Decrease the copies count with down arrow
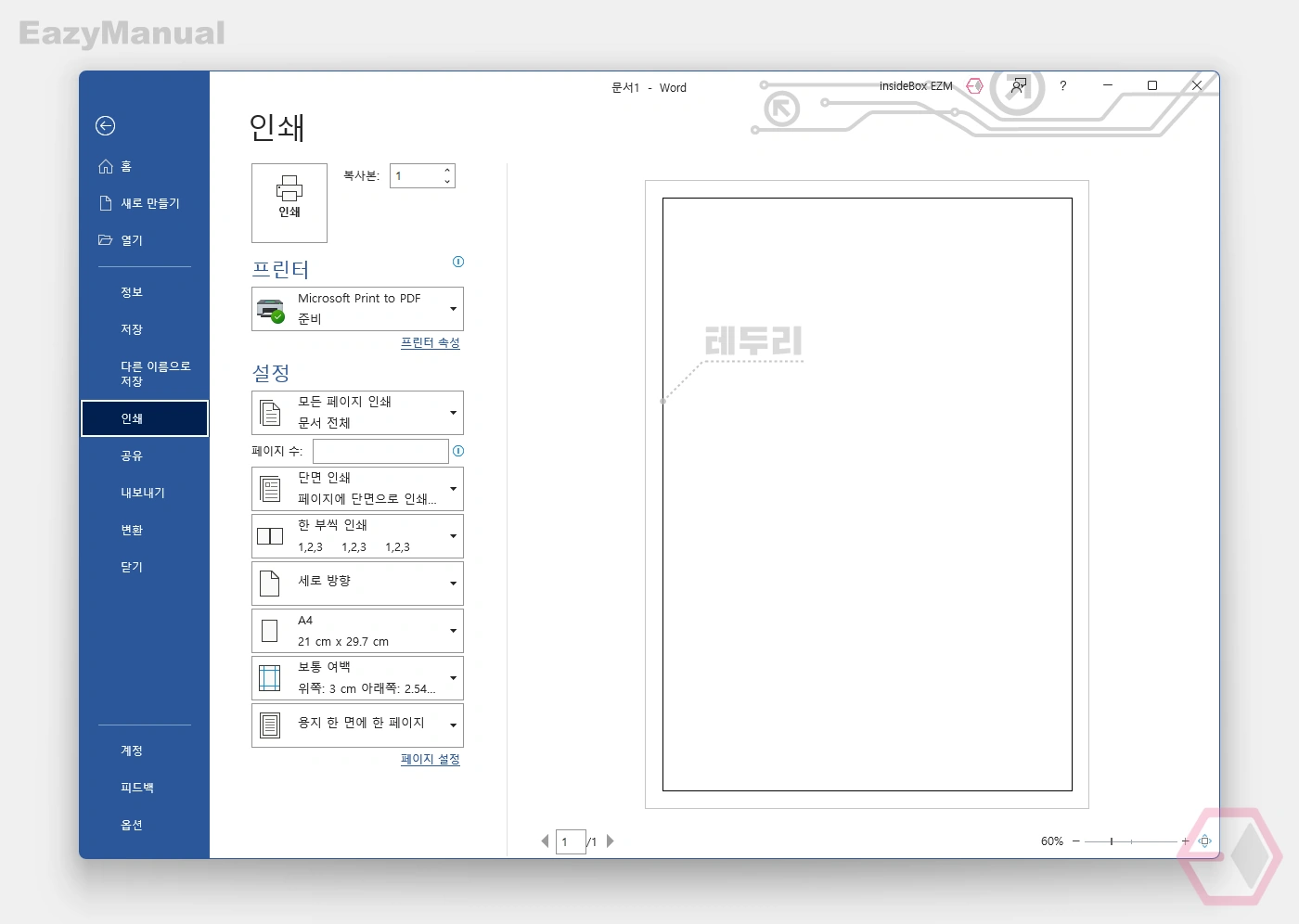 coord(447,182)
